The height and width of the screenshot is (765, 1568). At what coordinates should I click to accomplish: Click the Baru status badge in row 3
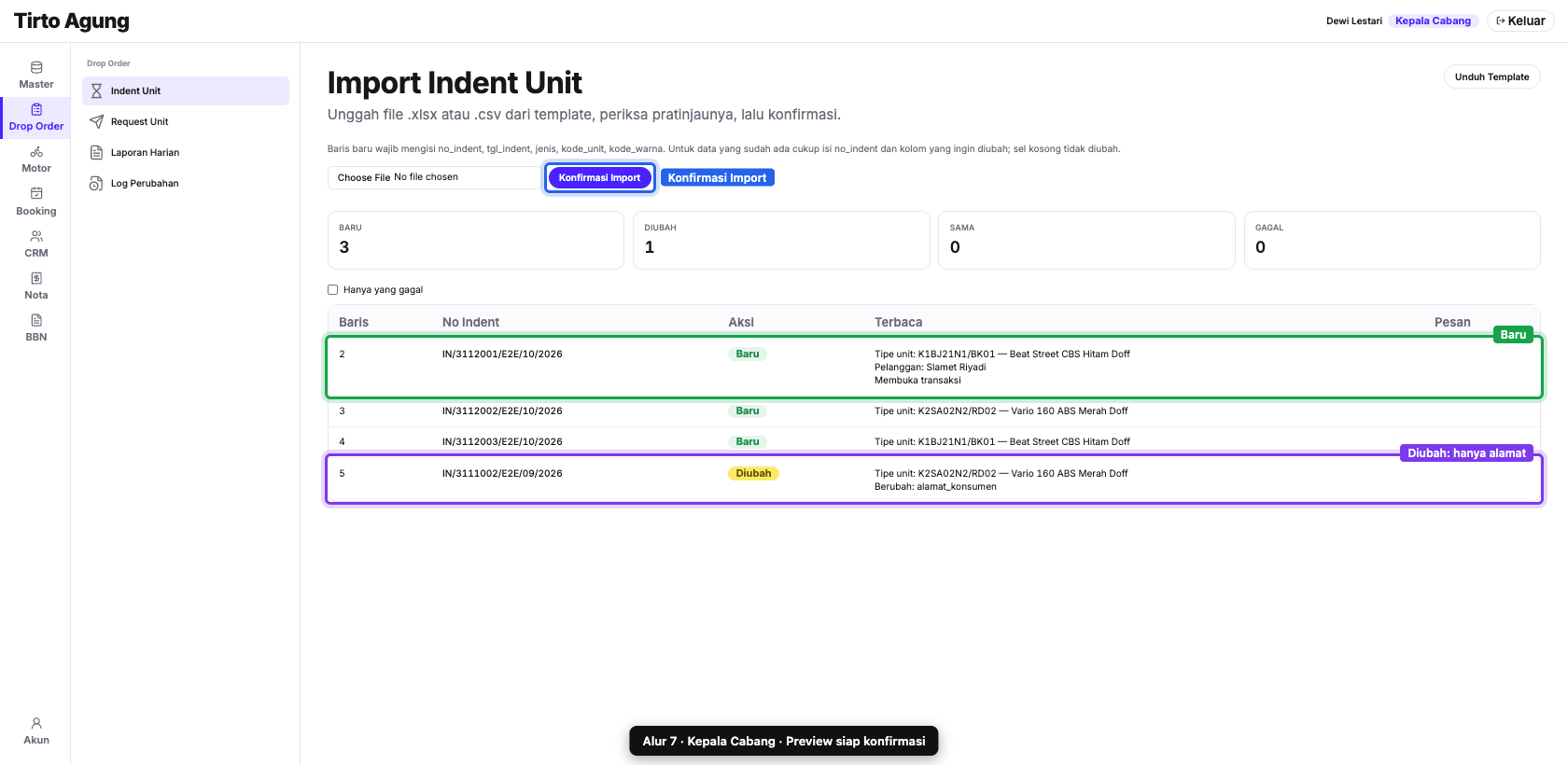(x=748, y=411)
